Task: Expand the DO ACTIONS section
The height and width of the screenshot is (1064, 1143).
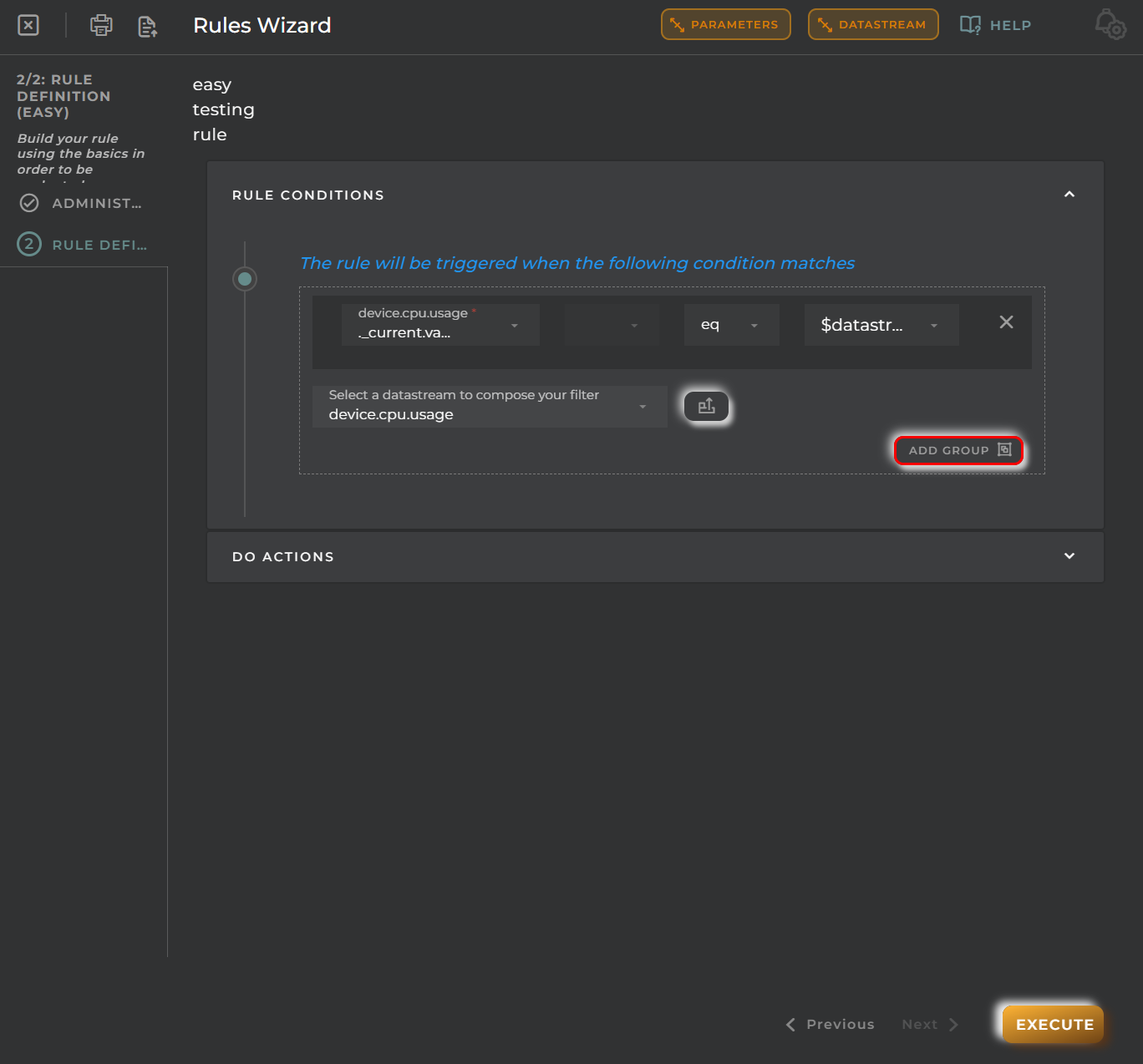Action: tap(1069, 556)
